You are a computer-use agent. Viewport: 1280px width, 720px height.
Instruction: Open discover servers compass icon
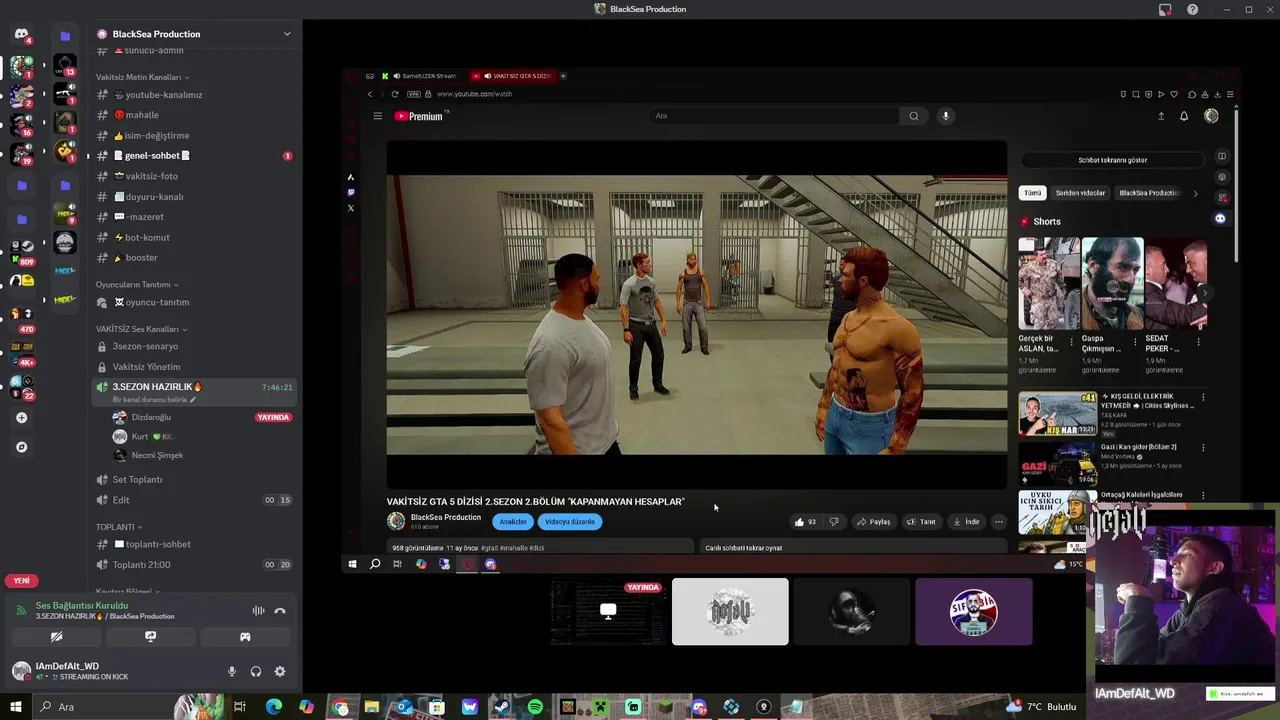coord(21,447)
